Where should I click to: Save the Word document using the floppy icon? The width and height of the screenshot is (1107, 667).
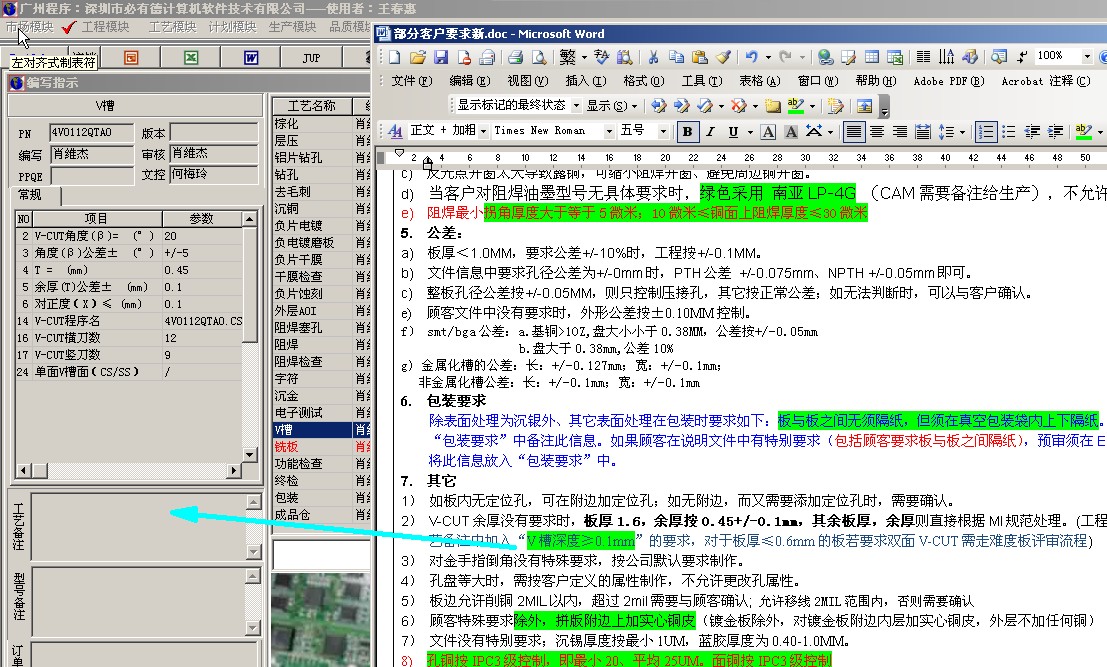441,56
